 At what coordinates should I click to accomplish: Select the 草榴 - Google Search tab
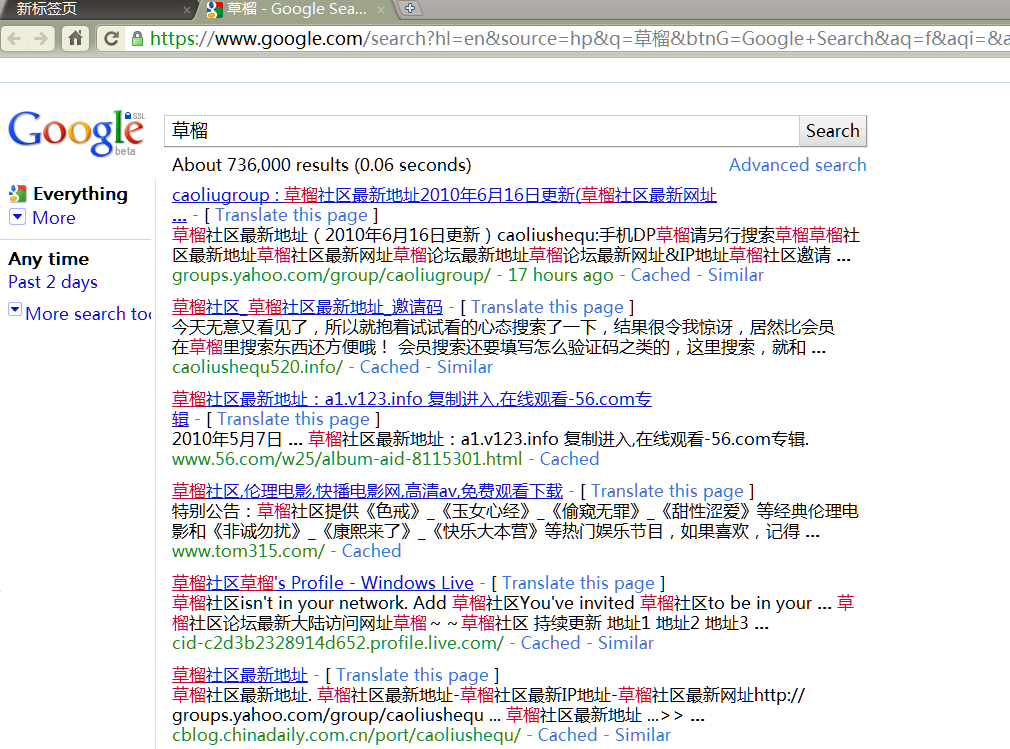click(296, 9)
